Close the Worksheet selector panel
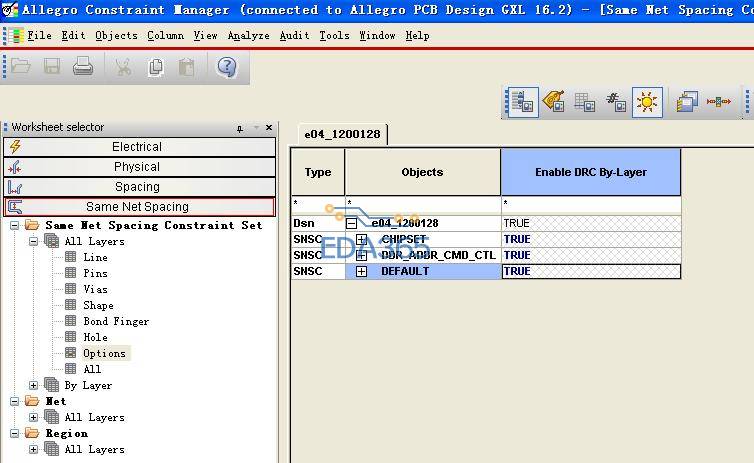The height and width of the screenshot is (463, 754). [x=269, y=127]
